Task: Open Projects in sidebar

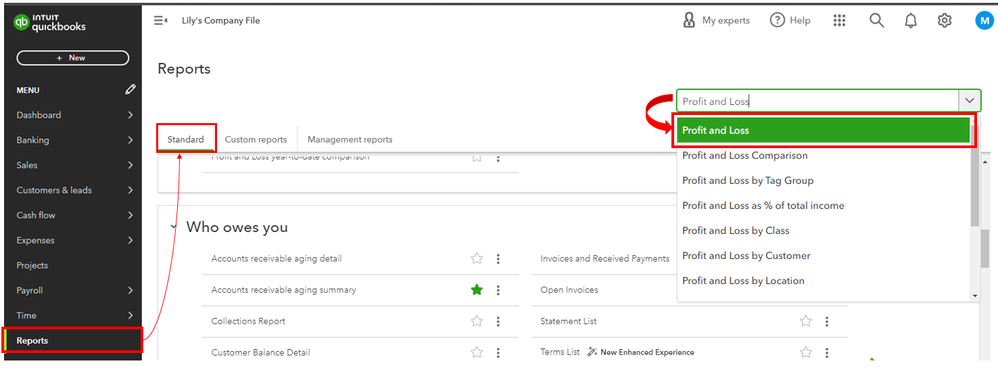Action: (32, 265)
